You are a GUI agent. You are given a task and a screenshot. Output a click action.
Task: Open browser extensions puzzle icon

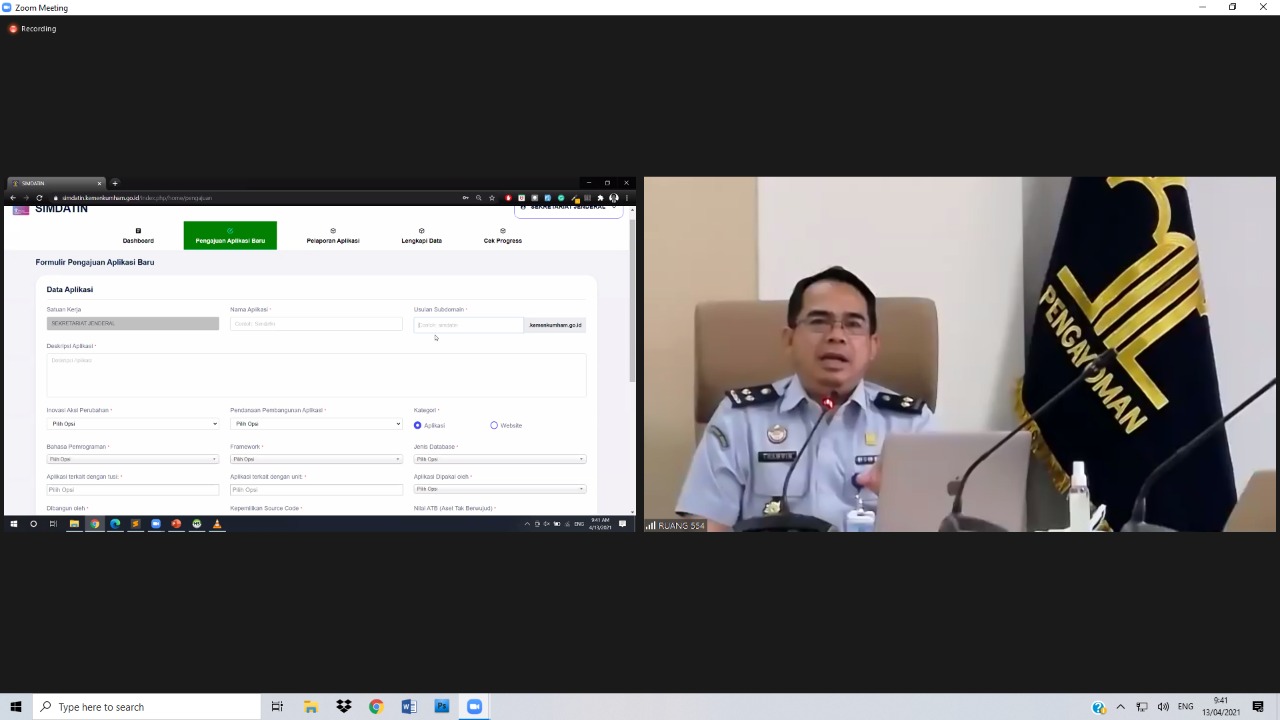601,198
